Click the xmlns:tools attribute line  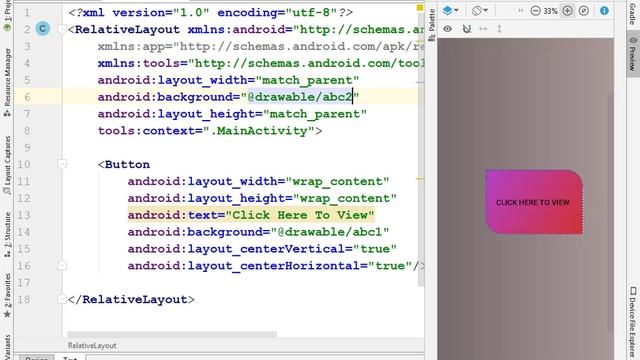click(x=260, y=63)
